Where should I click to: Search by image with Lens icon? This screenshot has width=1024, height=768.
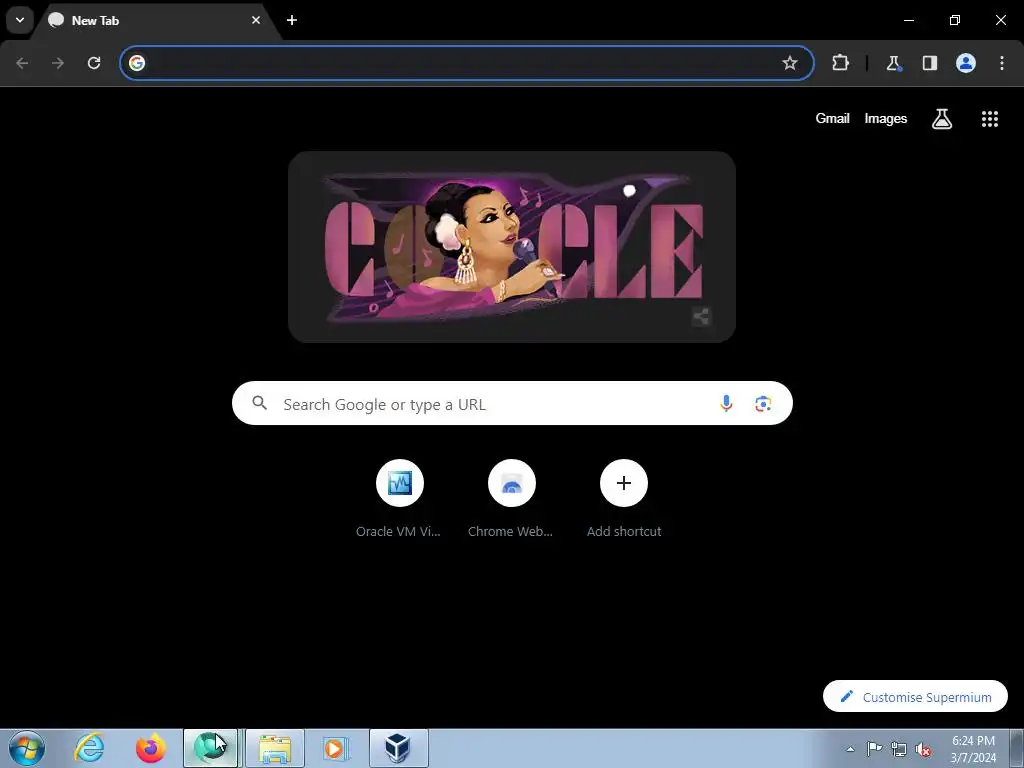coord(763,404)
